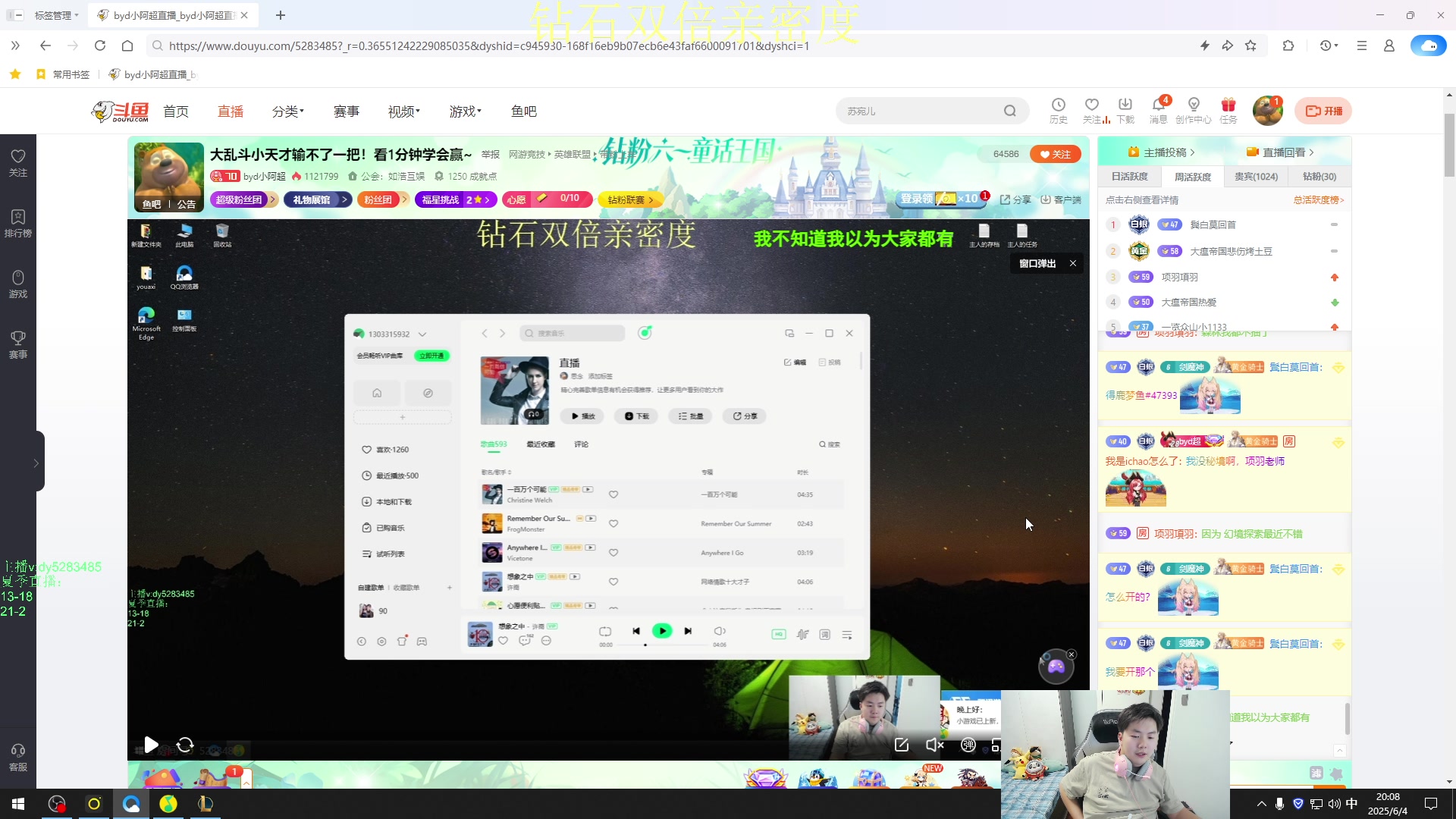This screenshot has width=1456, height=819.
Task: Expand the 游戏 dropdown in Douyu nav
Action: pos(466,111)
